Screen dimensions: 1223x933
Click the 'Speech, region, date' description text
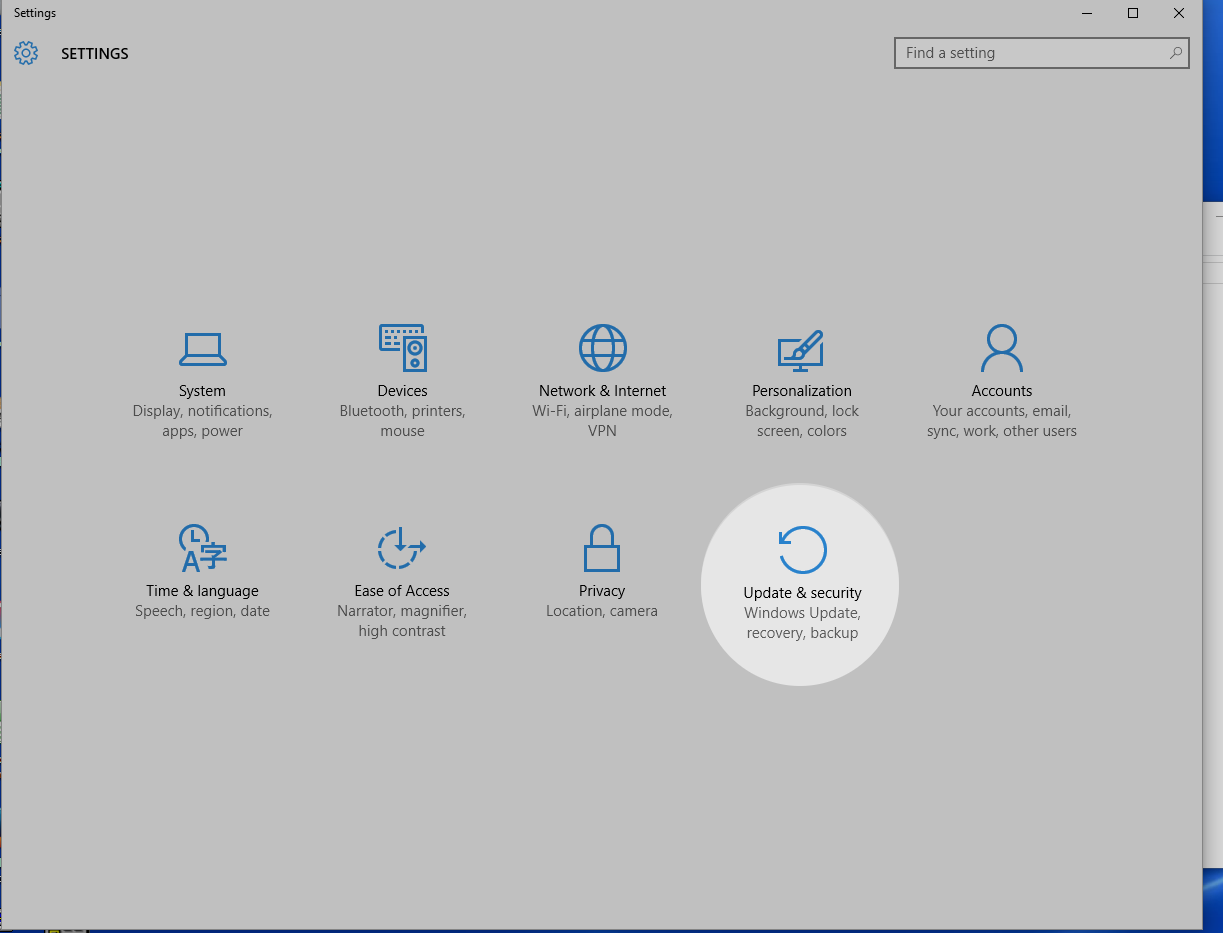pos(202,611)
